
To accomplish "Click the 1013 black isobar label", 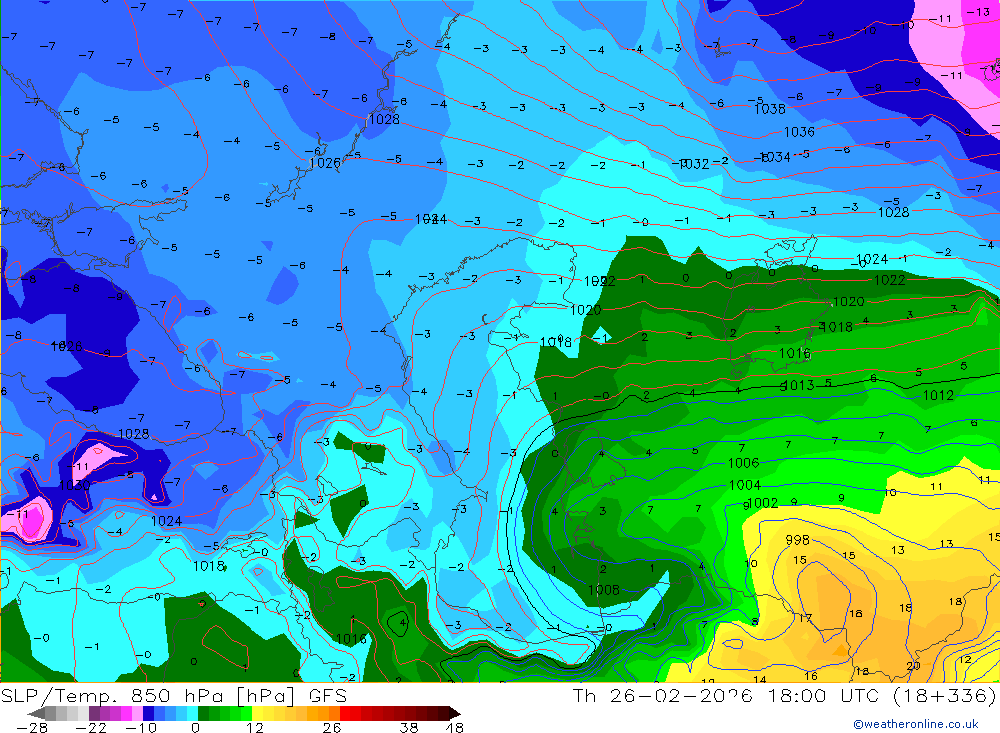I will (798, 385).
